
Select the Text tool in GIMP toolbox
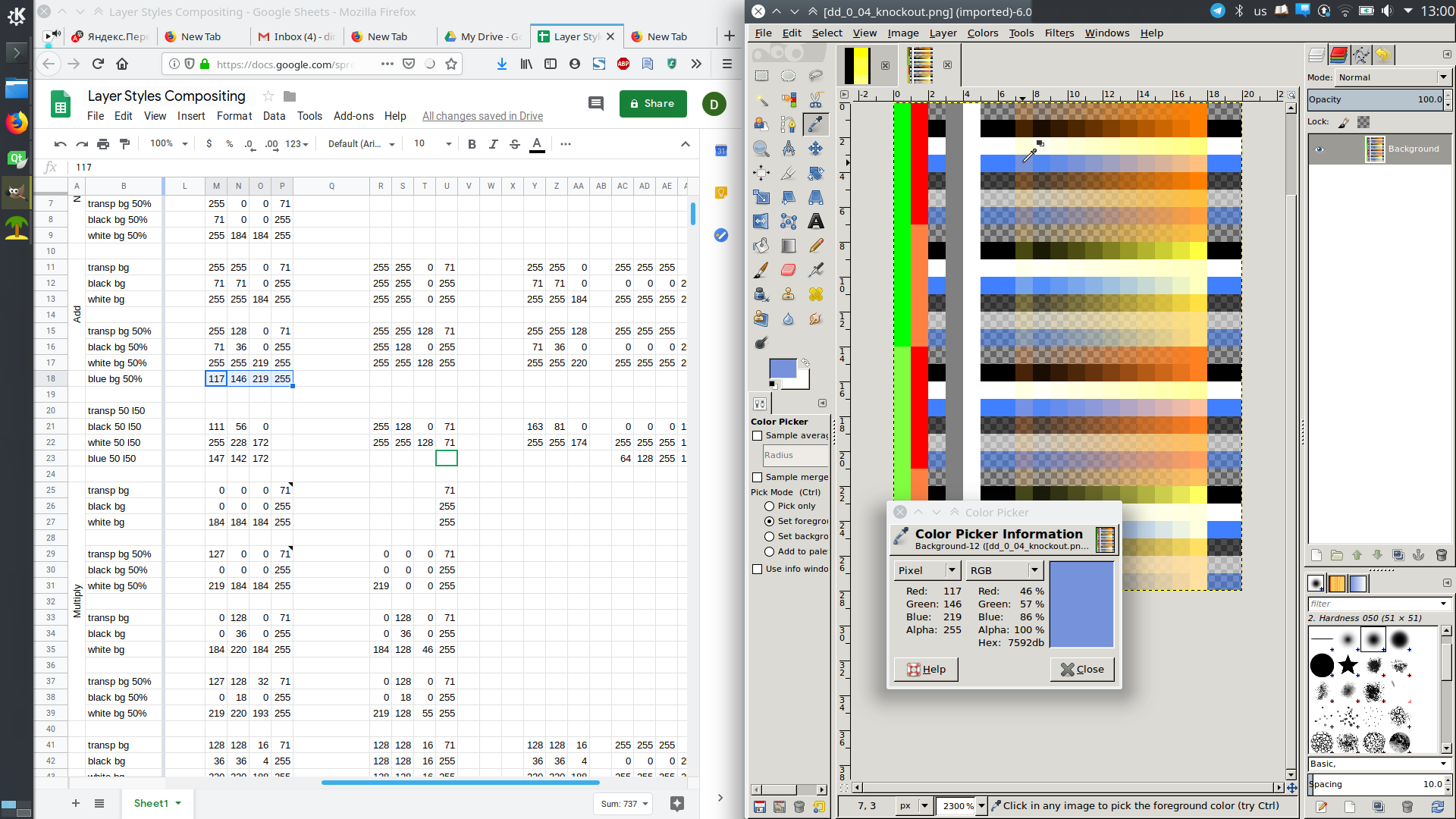816,221
